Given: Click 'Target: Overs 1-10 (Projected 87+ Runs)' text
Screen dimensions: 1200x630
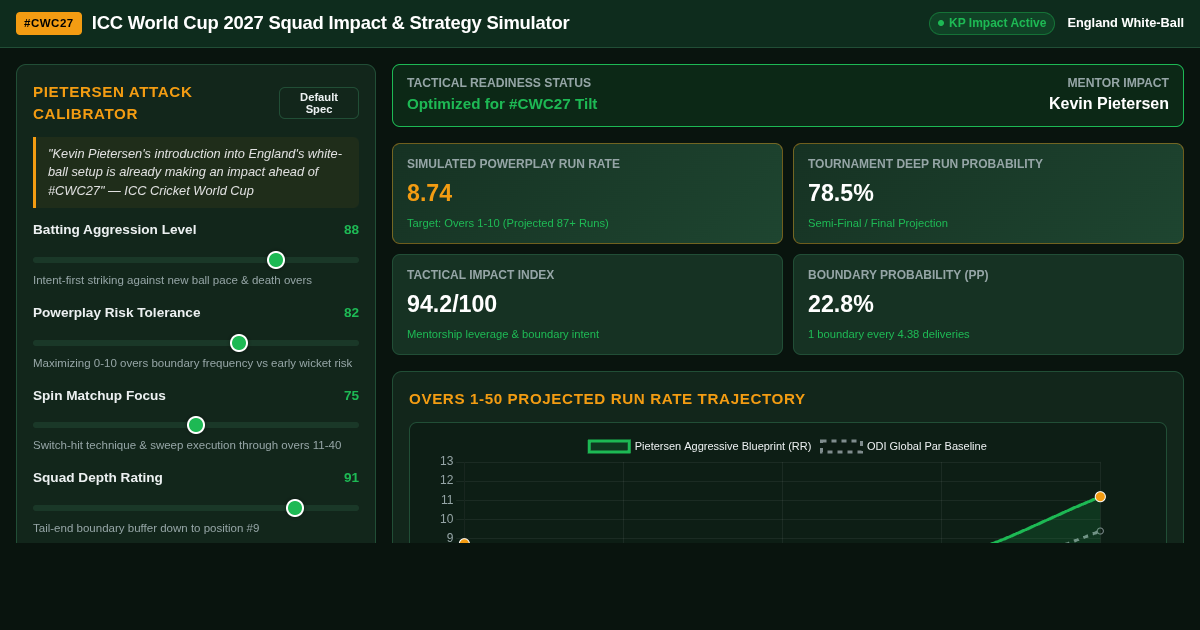Looking at the screenshot, I should pos(508,223).
